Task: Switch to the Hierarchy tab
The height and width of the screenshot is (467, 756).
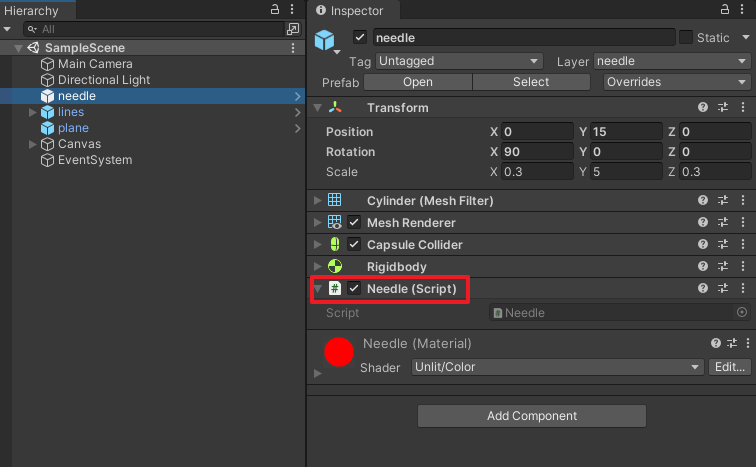Action: point(31,10)
